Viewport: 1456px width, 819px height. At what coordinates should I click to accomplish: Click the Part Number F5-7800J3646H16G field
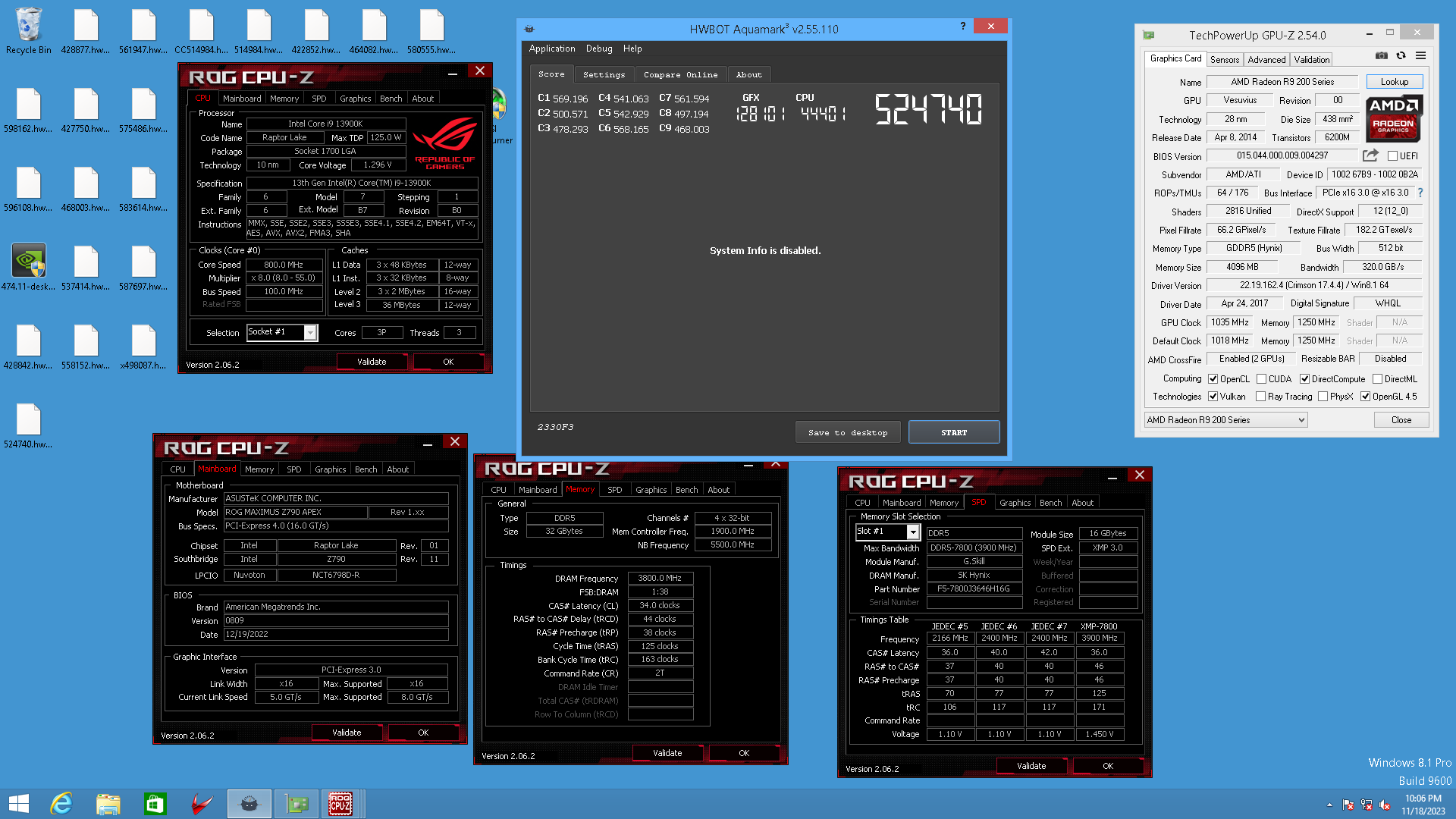point(974,588)
